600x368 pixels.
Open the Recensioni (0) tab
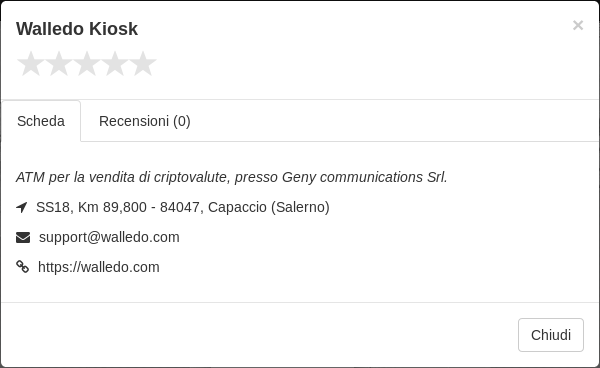tap(145, 121)
